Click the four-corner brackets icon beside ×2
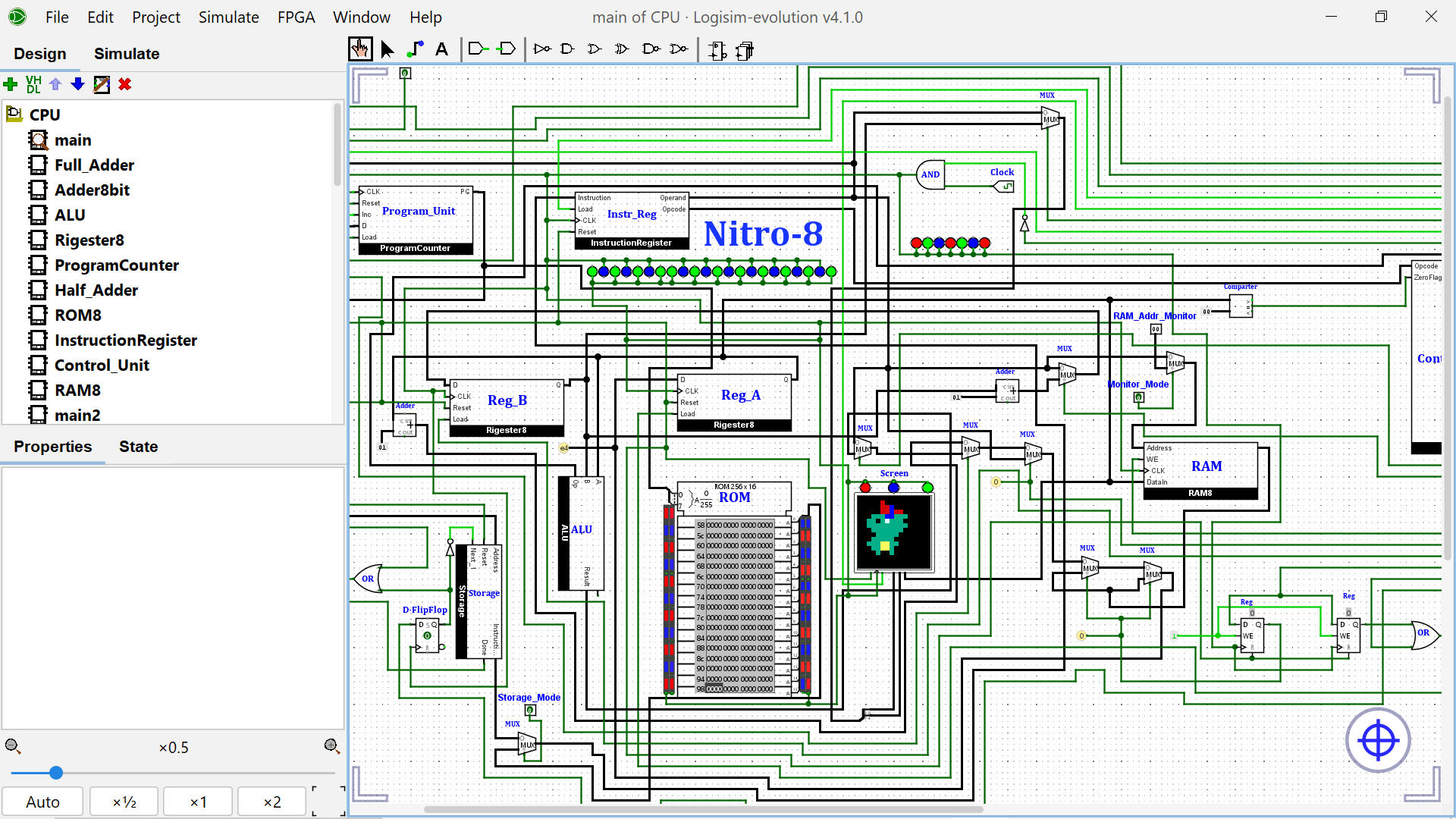This screenshot has width=1456, height=819. tap(329, 802)
